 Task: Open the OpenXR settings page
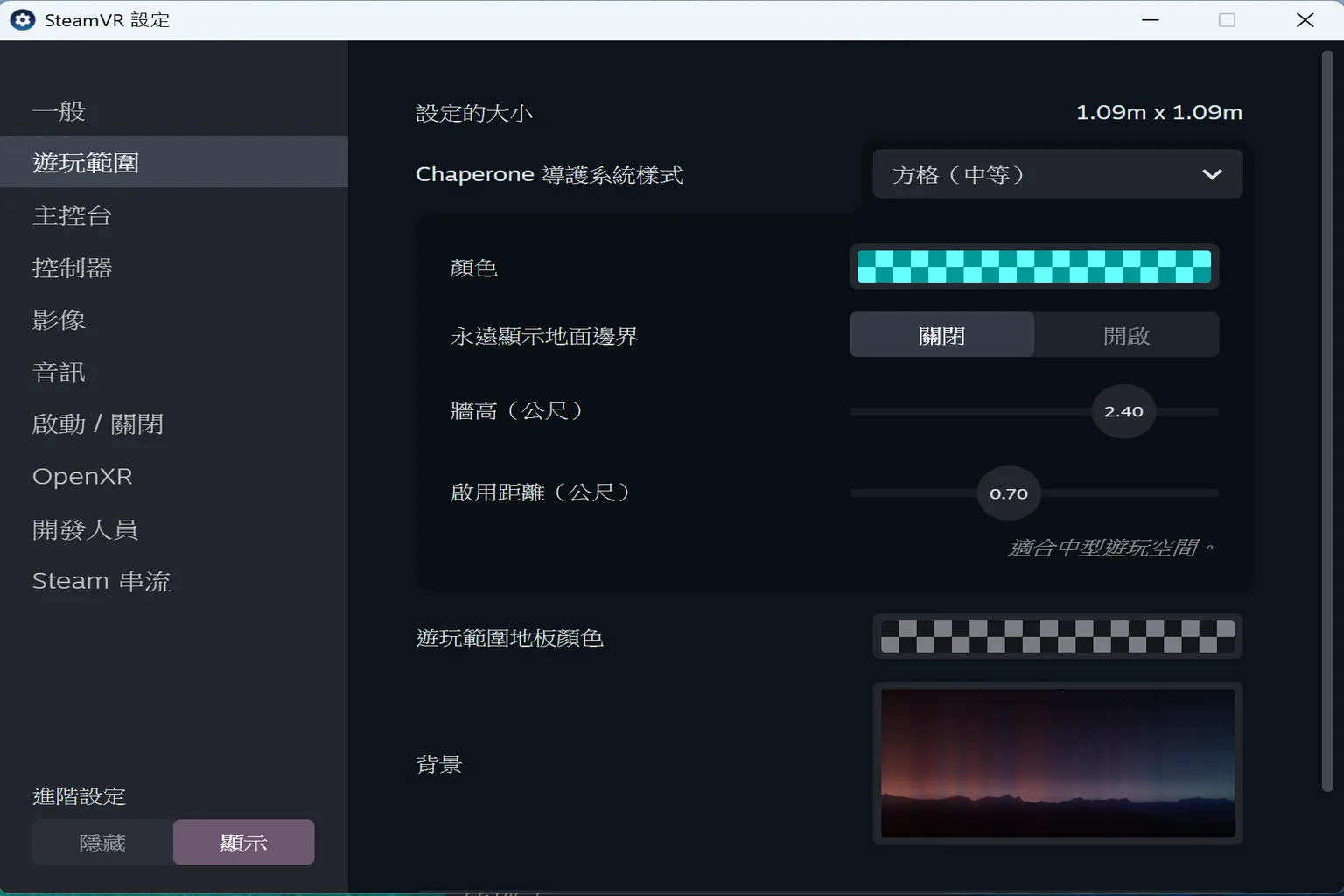81,475
